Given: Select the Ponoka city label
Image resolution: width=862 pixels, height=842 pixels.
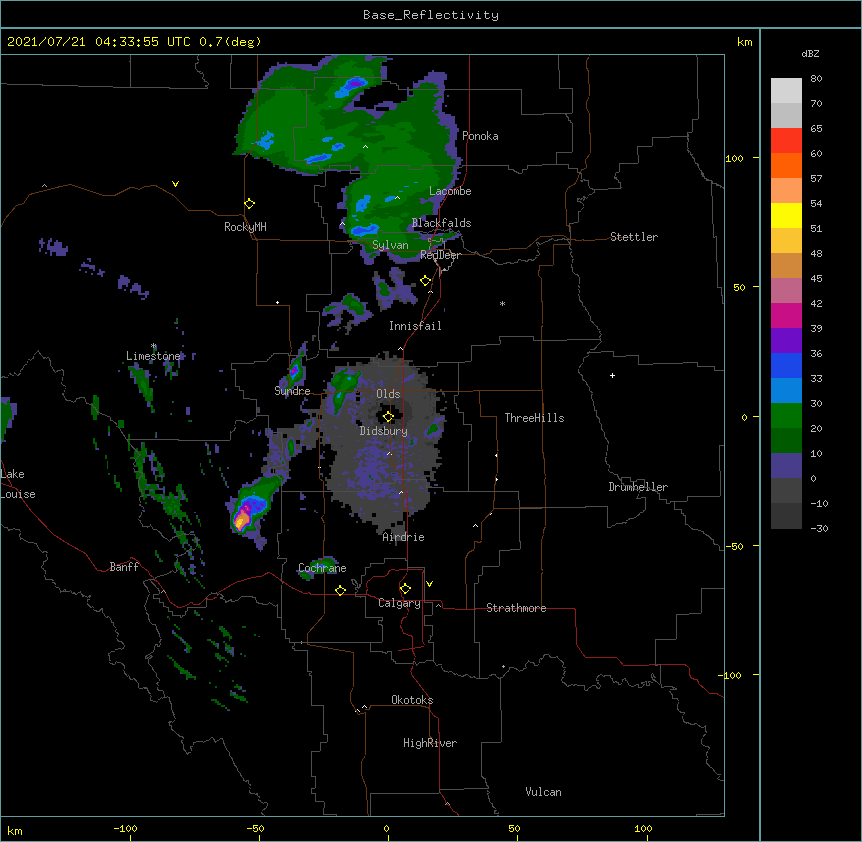Looking at the screenshot, I should coord(480,136).
